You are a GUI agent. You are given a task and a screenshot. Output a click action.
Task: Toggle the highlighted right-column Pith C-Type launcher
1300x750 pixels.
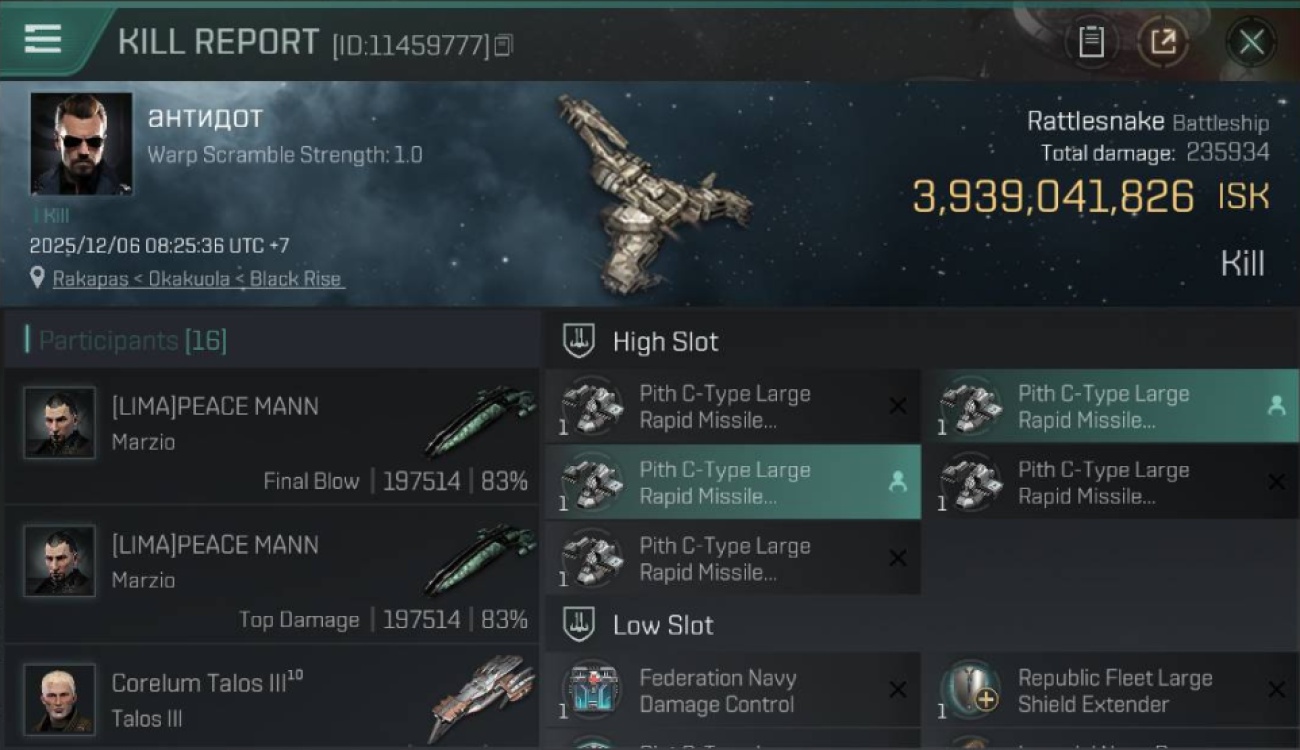1110,406
